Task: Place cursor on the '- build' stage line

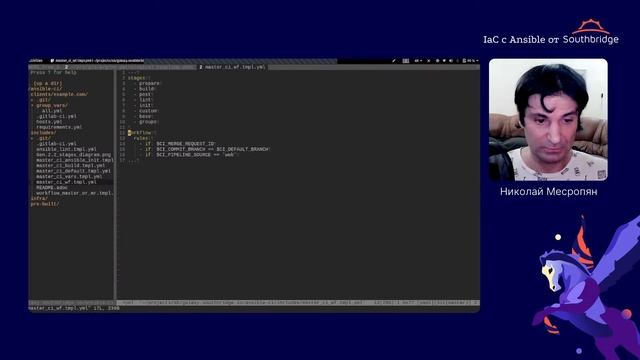Action: pos(144,89)
